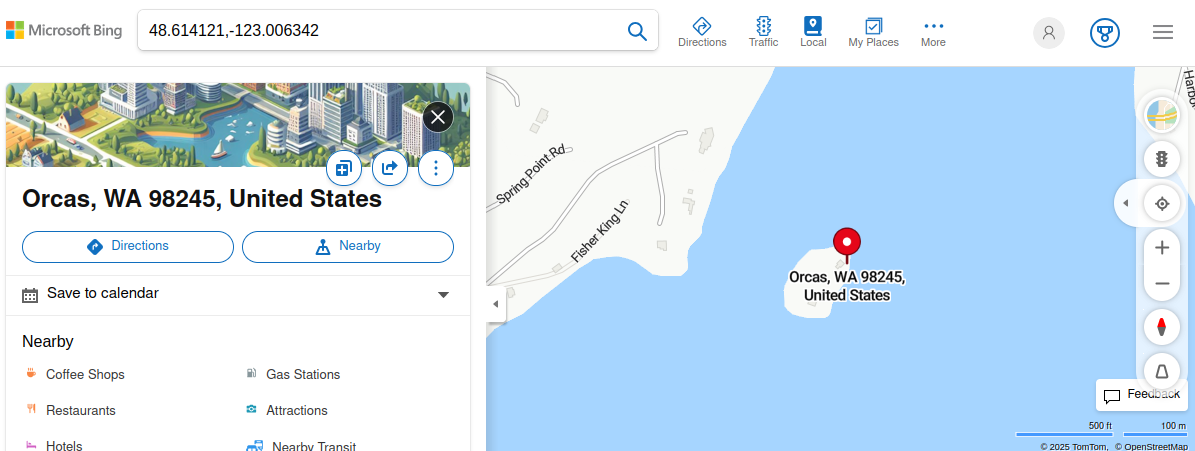Click the Nearby button in the card

[348, 246]
